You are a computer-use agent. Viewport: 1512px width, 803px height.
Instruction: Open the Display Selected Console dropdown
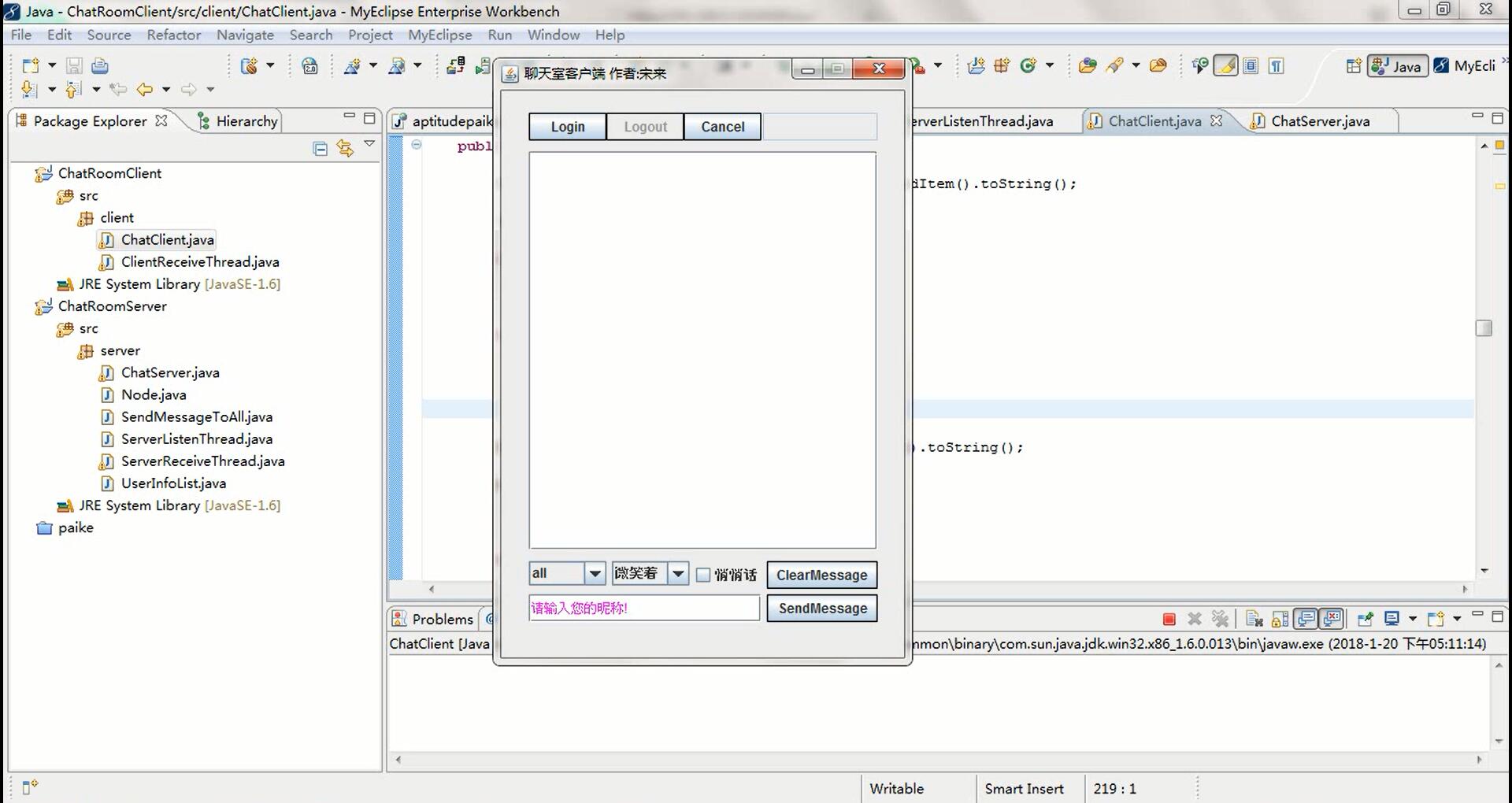[x=1412, y=620]
